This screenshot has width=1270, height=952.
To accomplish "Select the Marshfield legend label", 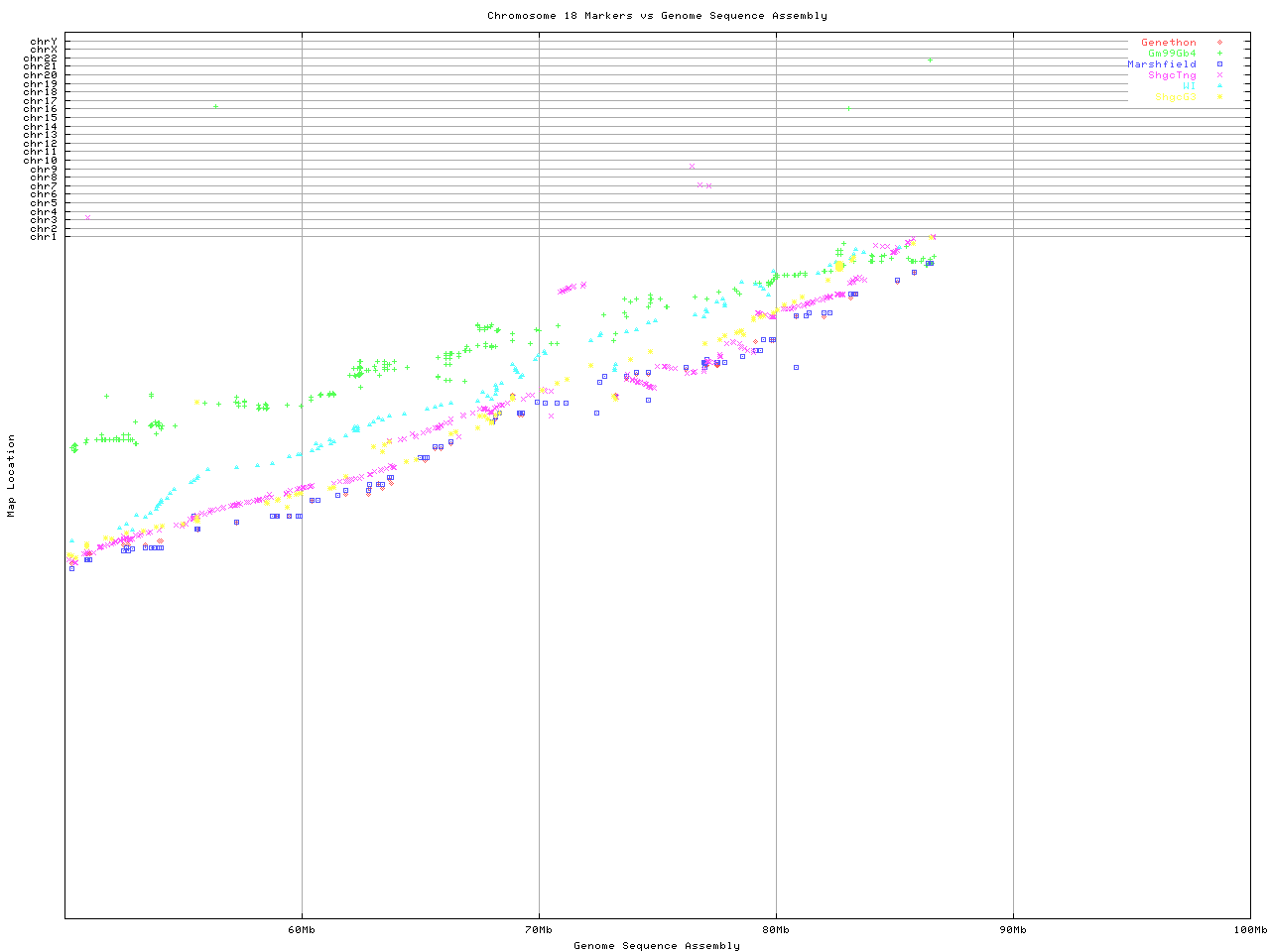I will tap(1161, 64).
